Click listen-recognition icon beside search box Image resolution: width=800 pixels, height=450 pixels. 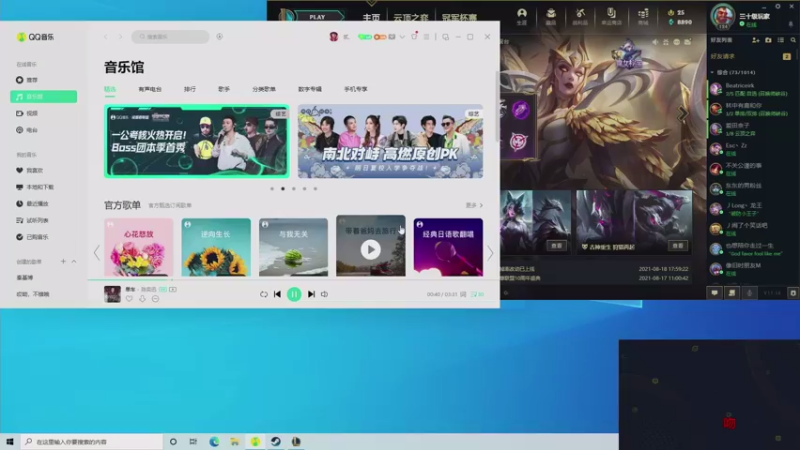[219, 37]
